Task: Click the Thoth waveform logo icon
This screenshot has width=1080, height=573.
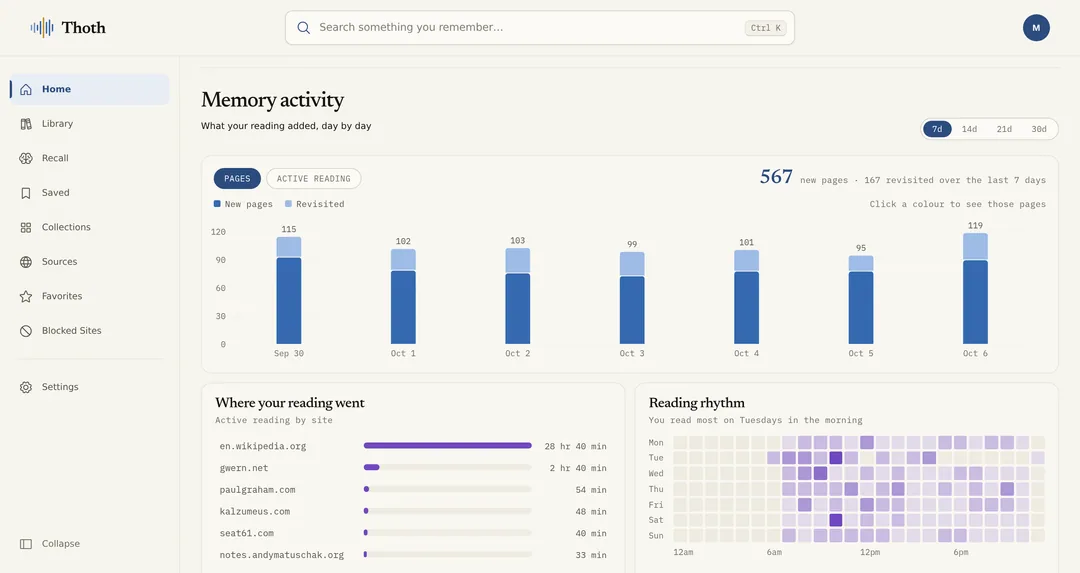Action: pos(42,28)
